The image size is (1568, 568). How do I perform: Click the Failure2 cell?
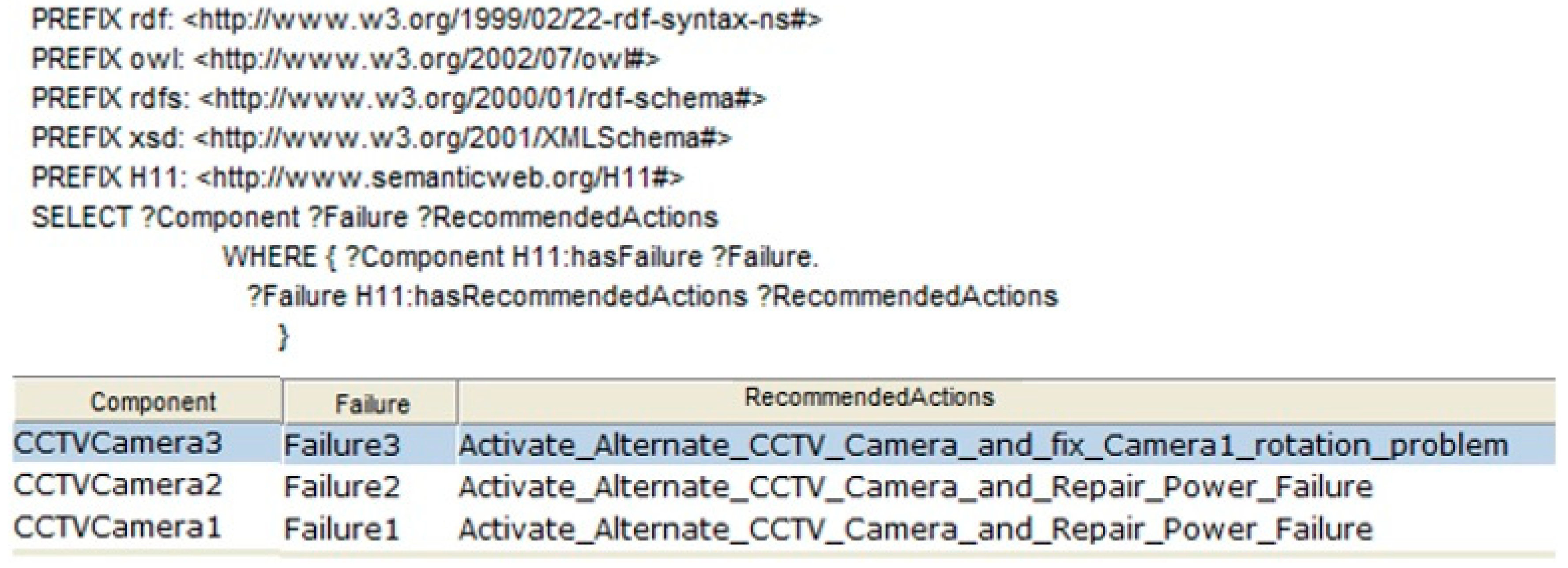click(x=342, y=487)
